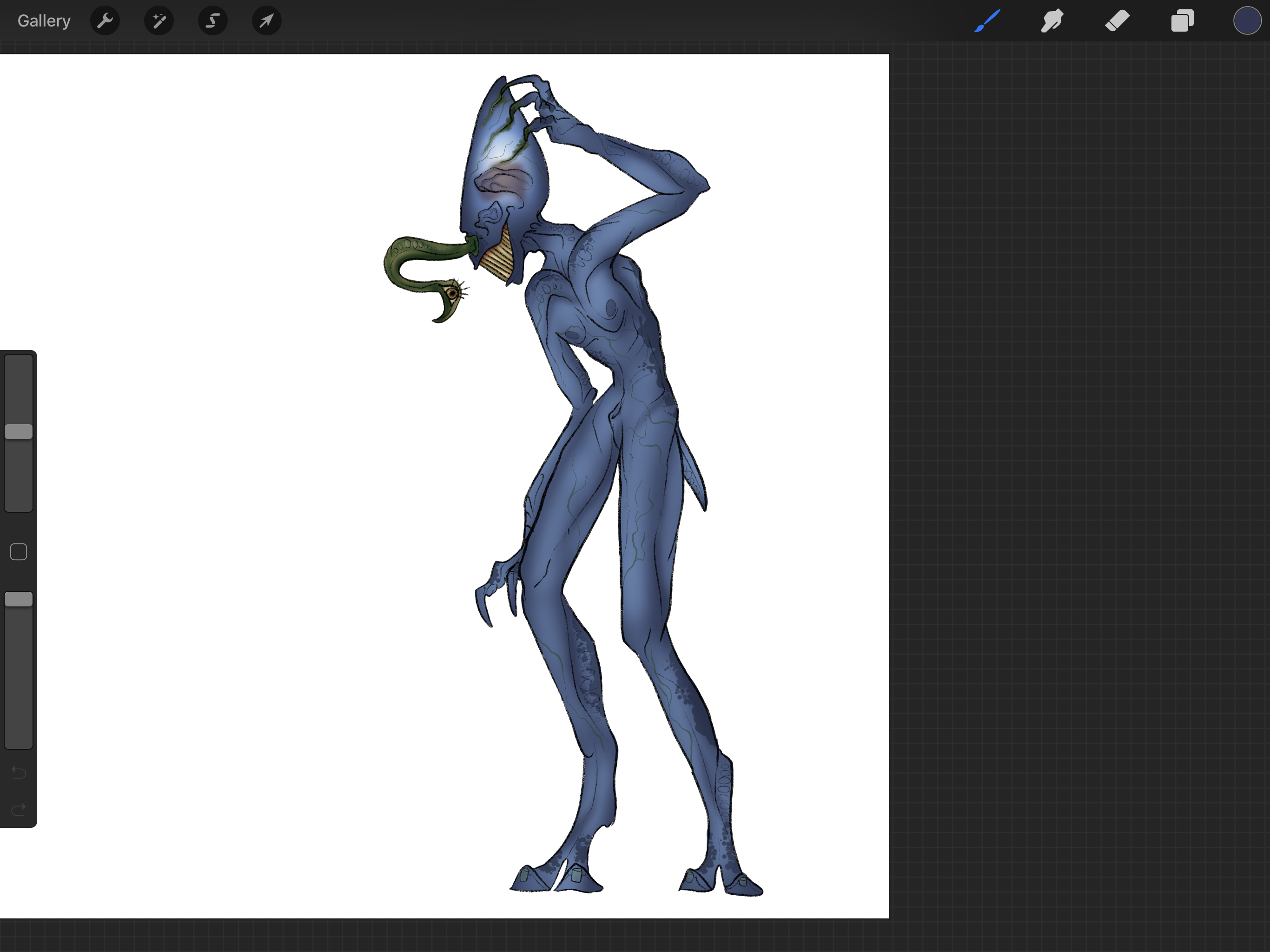Open the Adjustments magic wand menu
The height and width of the screenshot is (952, 1270).
(159, 21)
